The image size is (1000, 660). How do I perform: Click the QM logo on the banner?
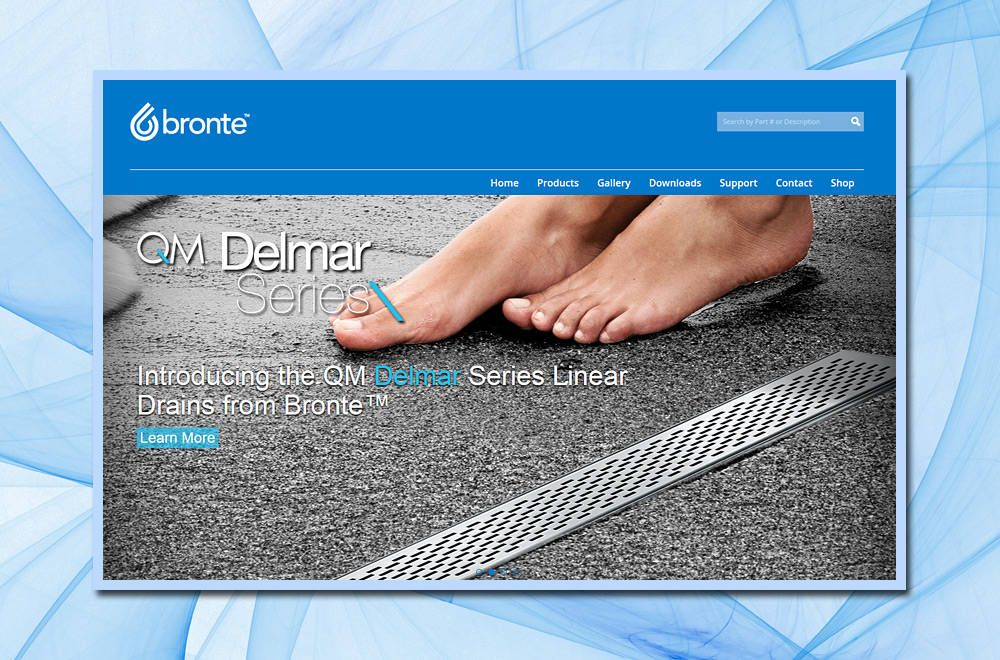(x=171, y=249)
